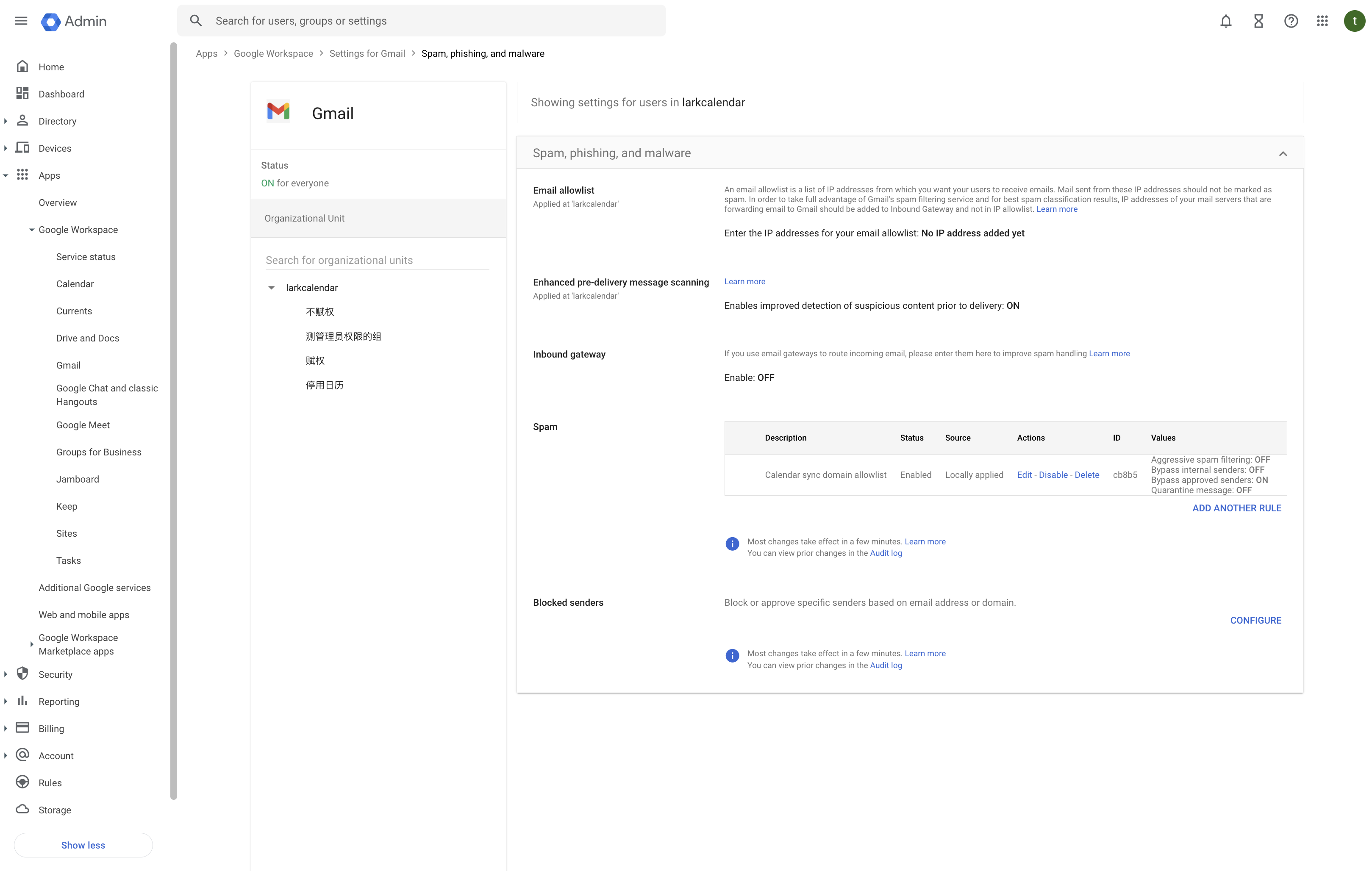Collapse the Spam, phishing, and malware section
The width and height of the screenshot is (1372, 871).
pos(1283,154)
